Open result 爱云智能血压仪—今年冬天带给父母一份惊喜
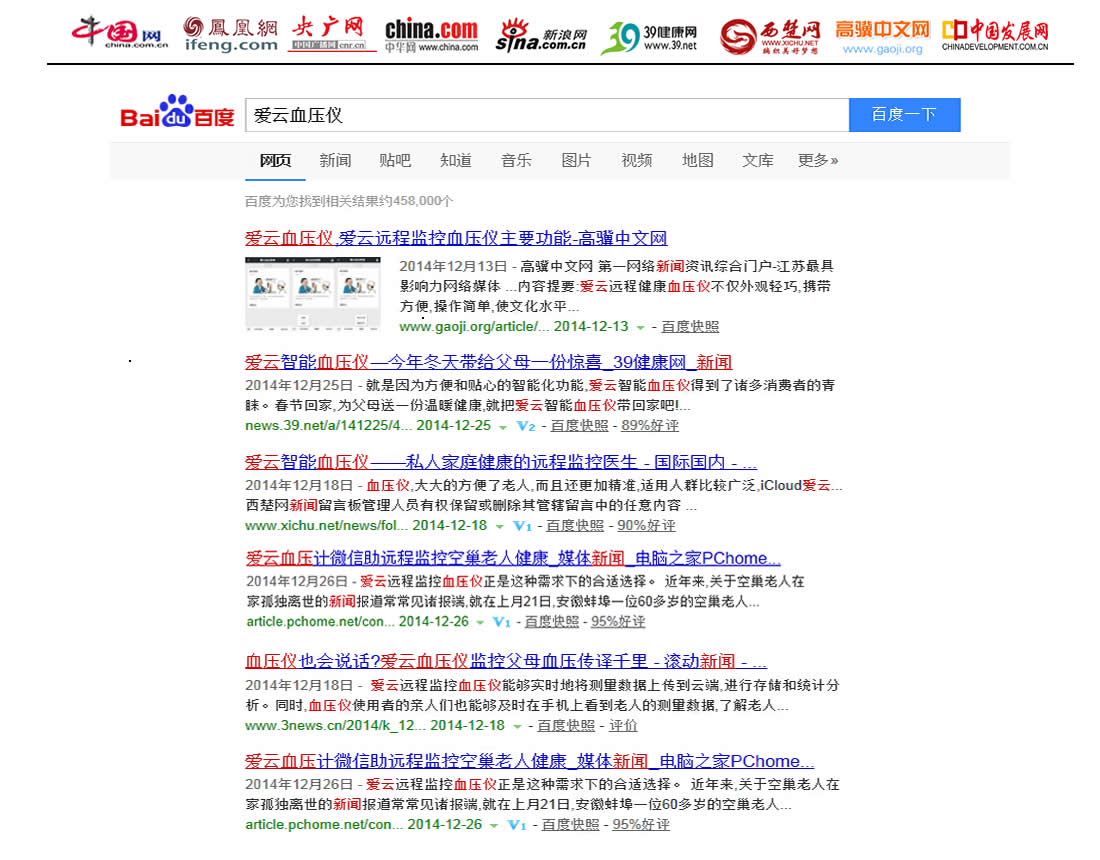 (x=488, y=363)
